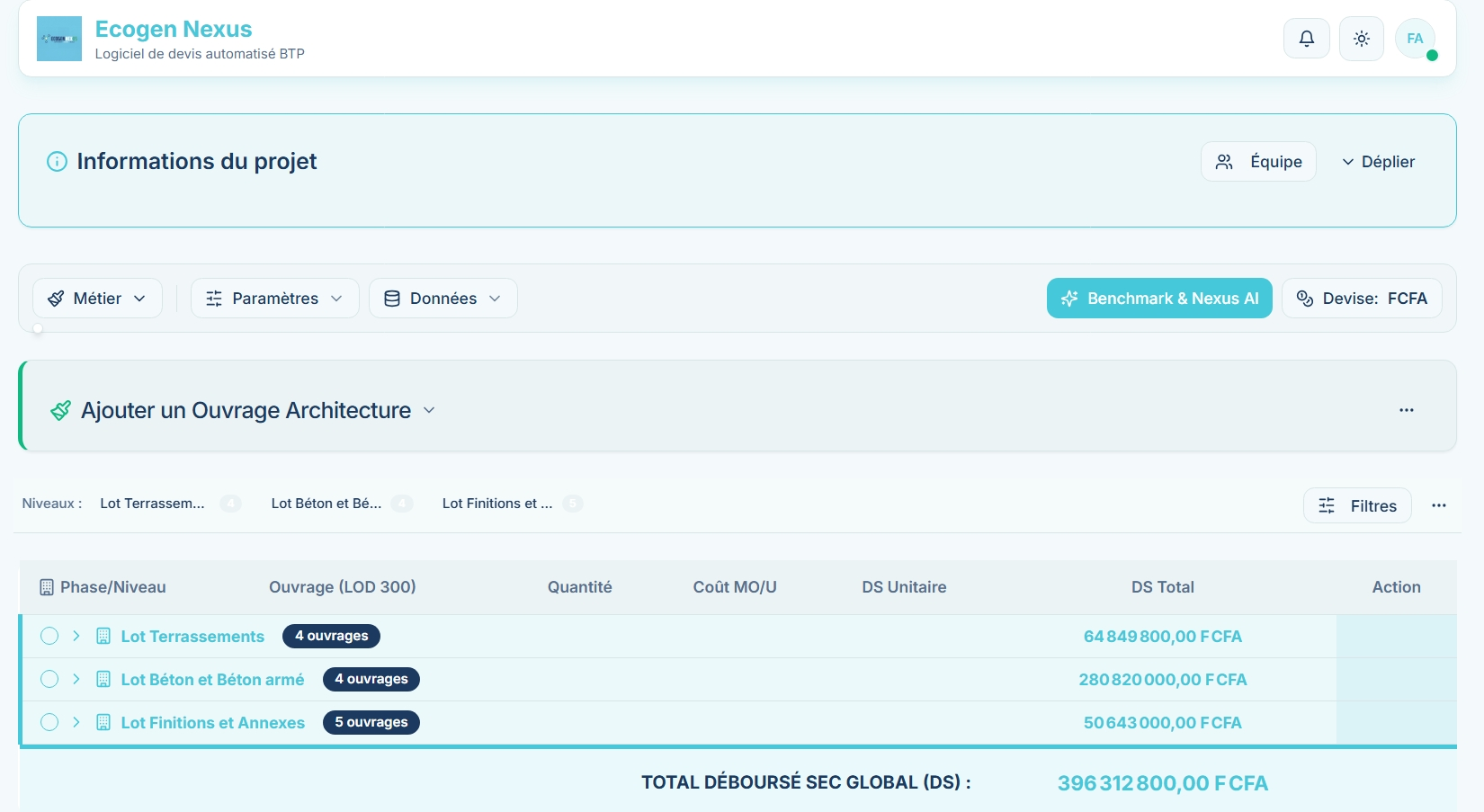Open Lot Finitions et Annexes link
Image resolution: width=1484 pixels, height=812 pixels.
click(x=213, y=723)
